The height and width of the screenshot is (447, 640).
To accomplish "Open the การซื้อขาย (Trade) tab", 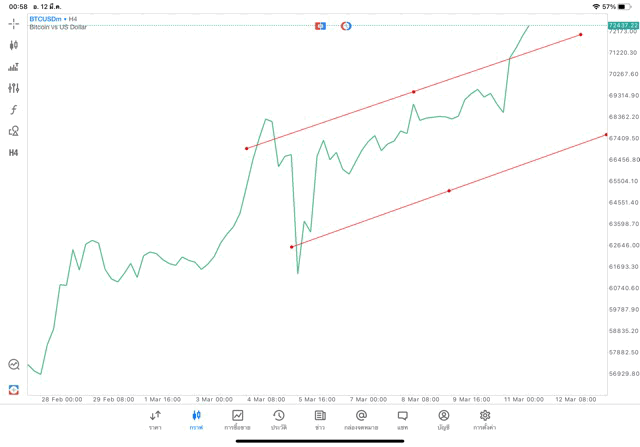I will tap(238, 420).
